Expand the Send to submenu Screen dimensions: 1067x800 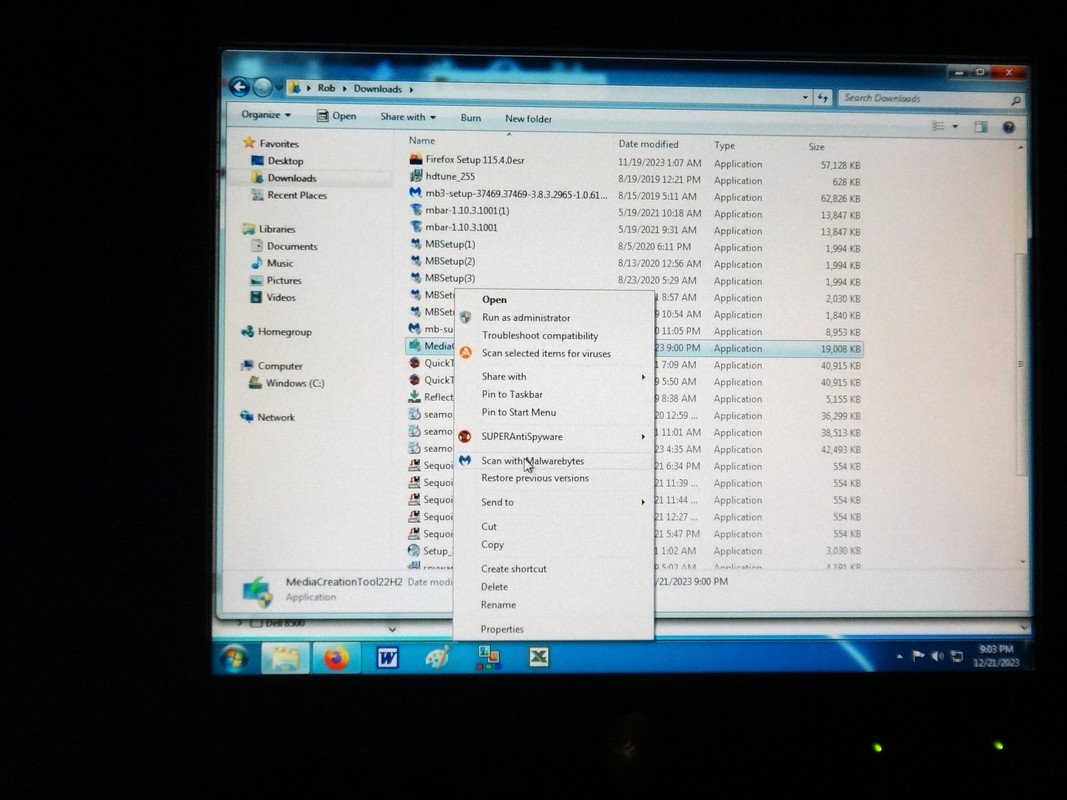coord(642,502)
